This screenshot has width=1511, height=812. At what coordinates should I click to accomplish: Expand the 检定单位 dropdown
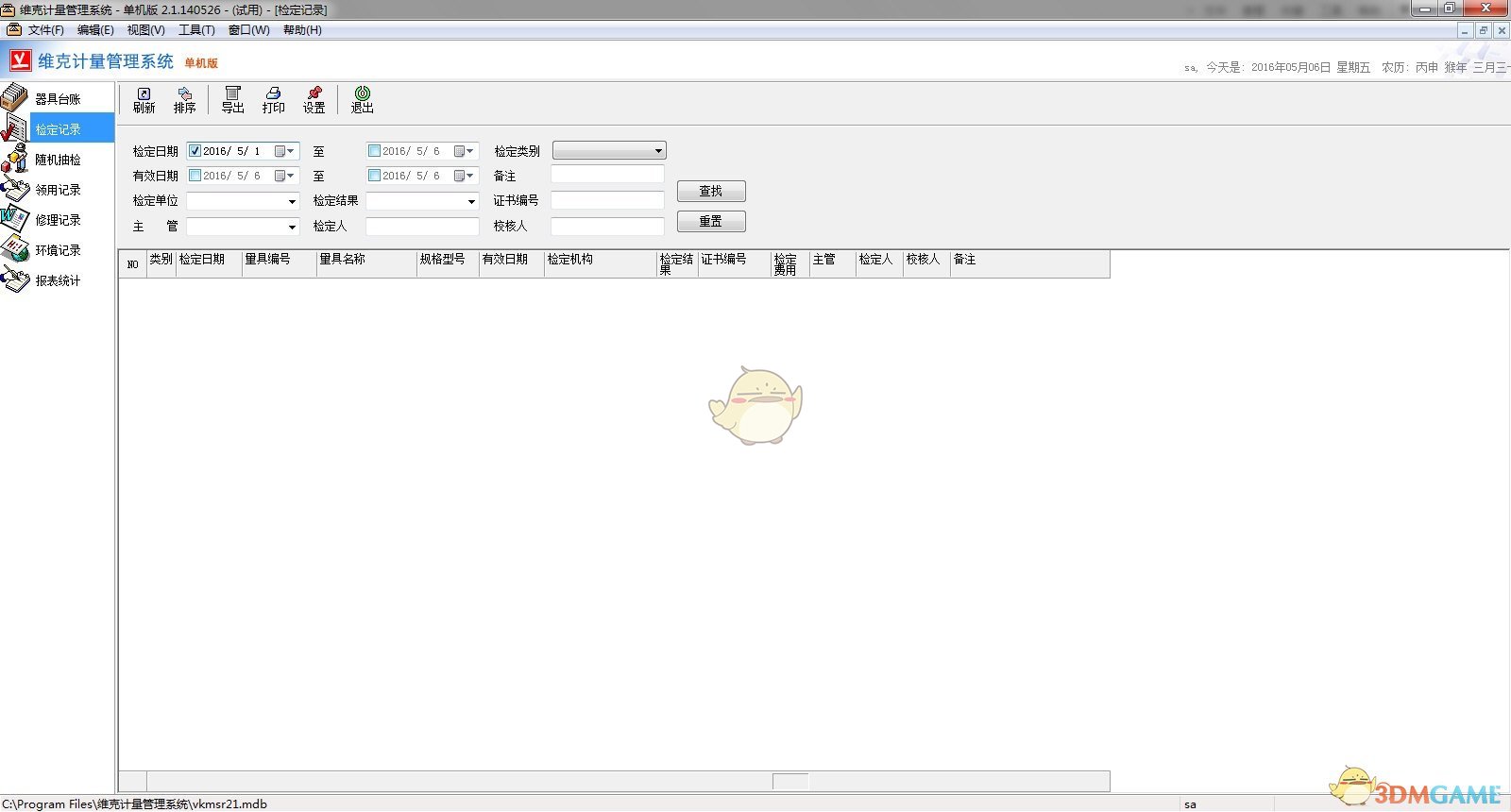[292, 201]
